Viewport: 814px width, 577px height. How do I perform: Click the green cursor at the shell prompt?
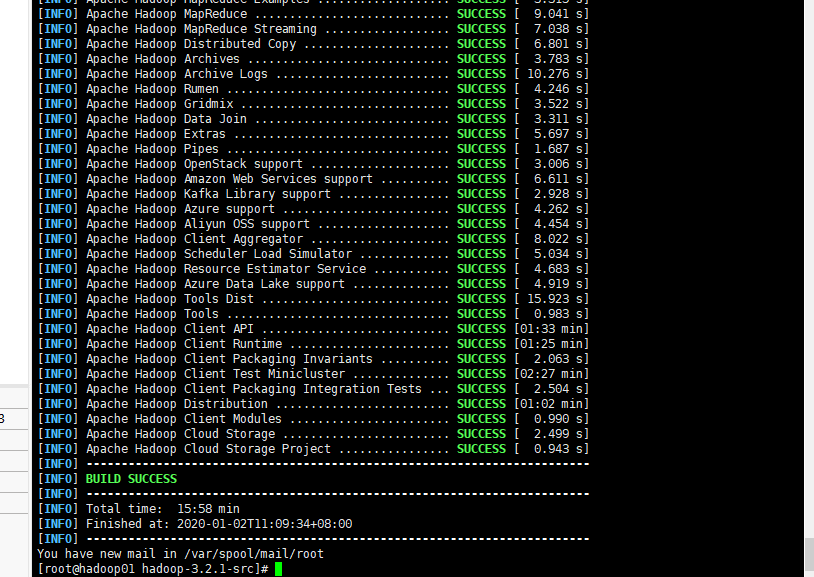[x=278, y=569]
